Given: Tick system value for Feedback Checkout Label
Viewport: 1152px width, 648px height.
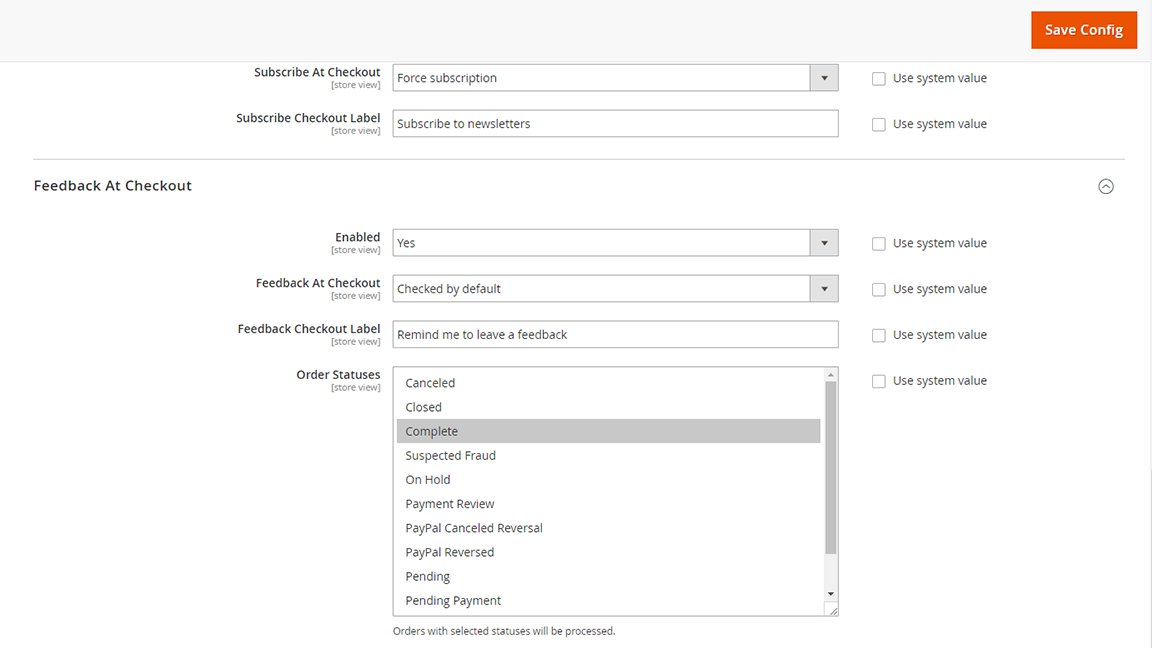Looking at the screenshot, I should pos(879,336).
